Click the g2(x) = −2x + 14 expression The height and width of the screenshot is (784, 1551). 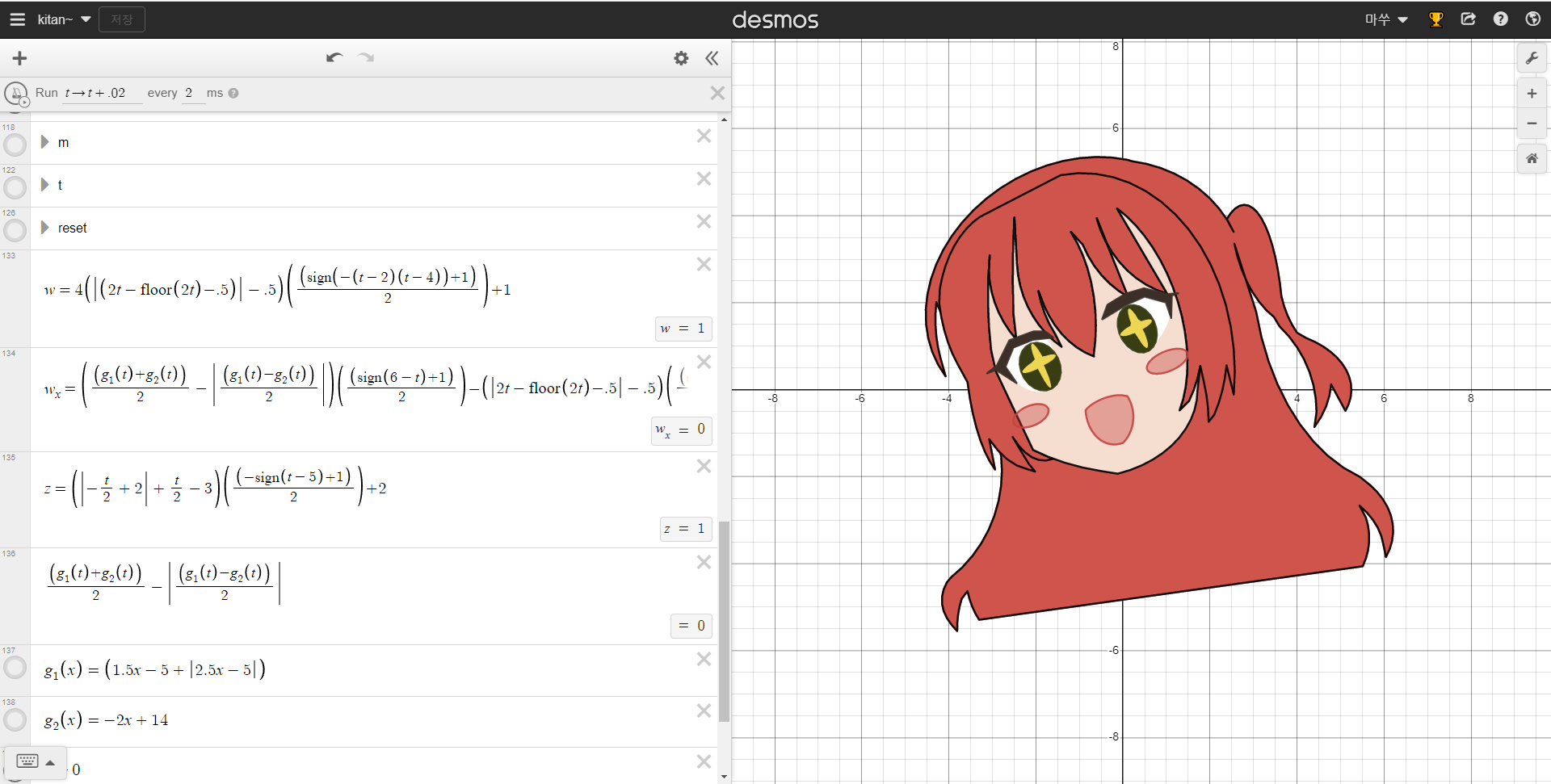106,720
